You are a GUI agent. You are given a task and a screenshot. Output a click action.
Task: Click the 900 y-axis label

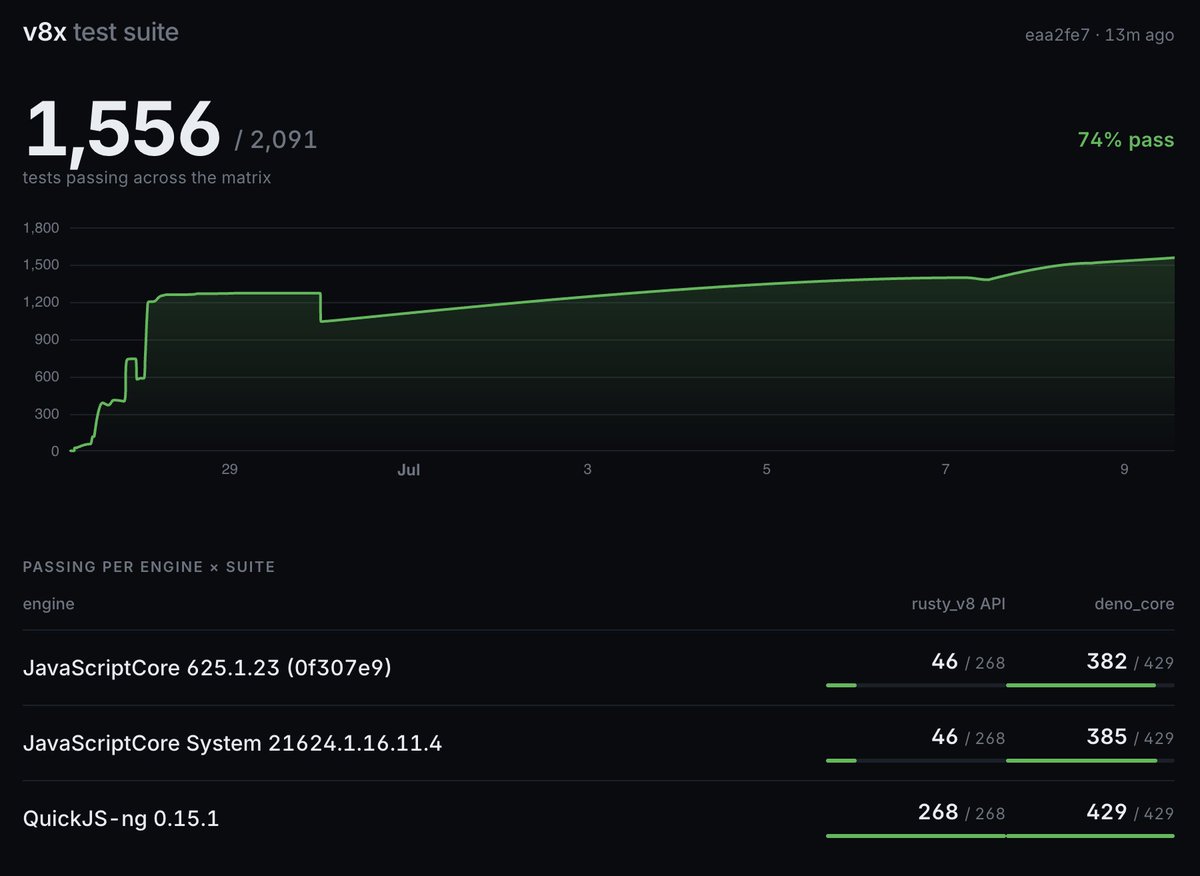pyautogui.click(x=47, y=340)
